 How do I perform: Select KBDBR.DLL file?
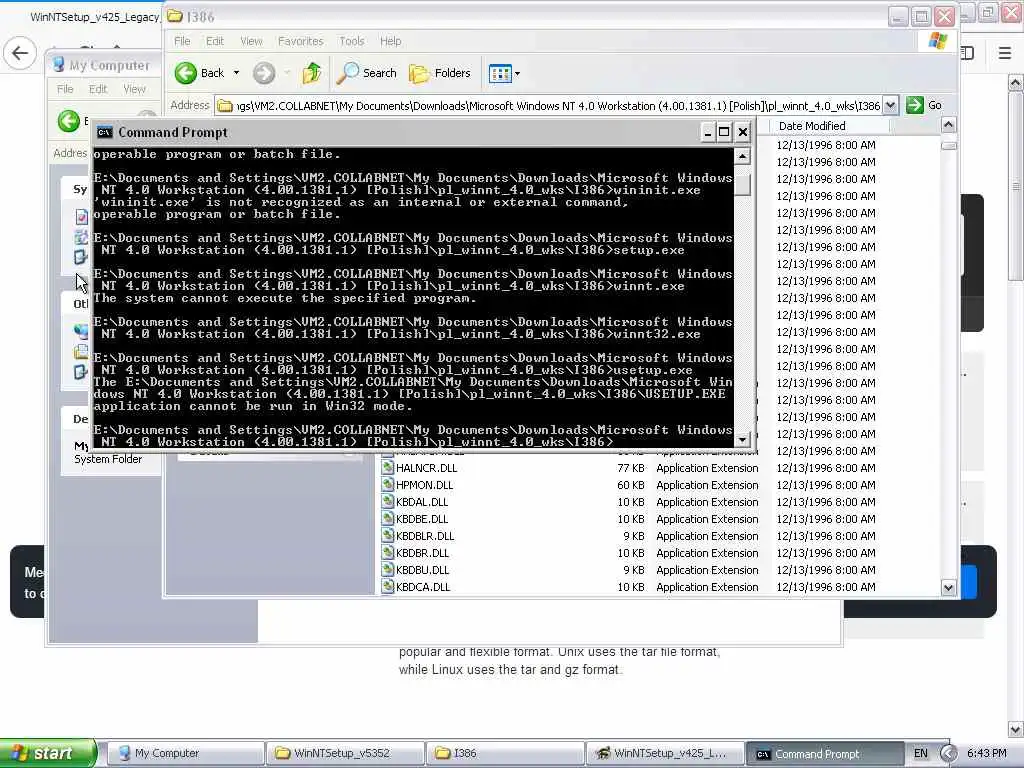click(422, 553)
